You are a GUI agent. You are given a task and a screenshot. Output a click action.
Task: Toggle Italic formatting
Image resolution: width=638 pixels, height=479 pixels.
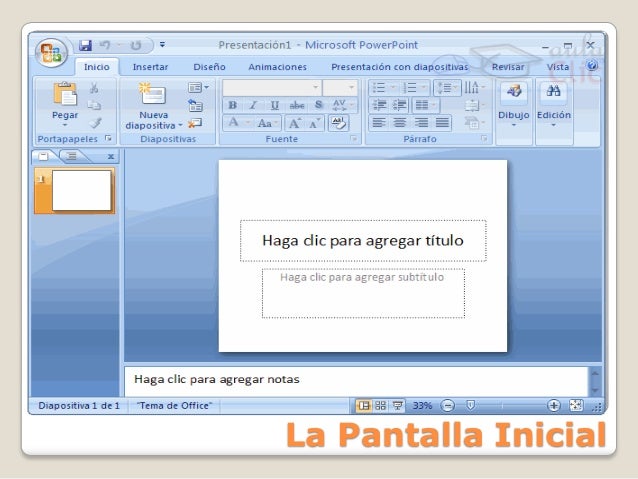pyautogui.click(x=253, y=105)
